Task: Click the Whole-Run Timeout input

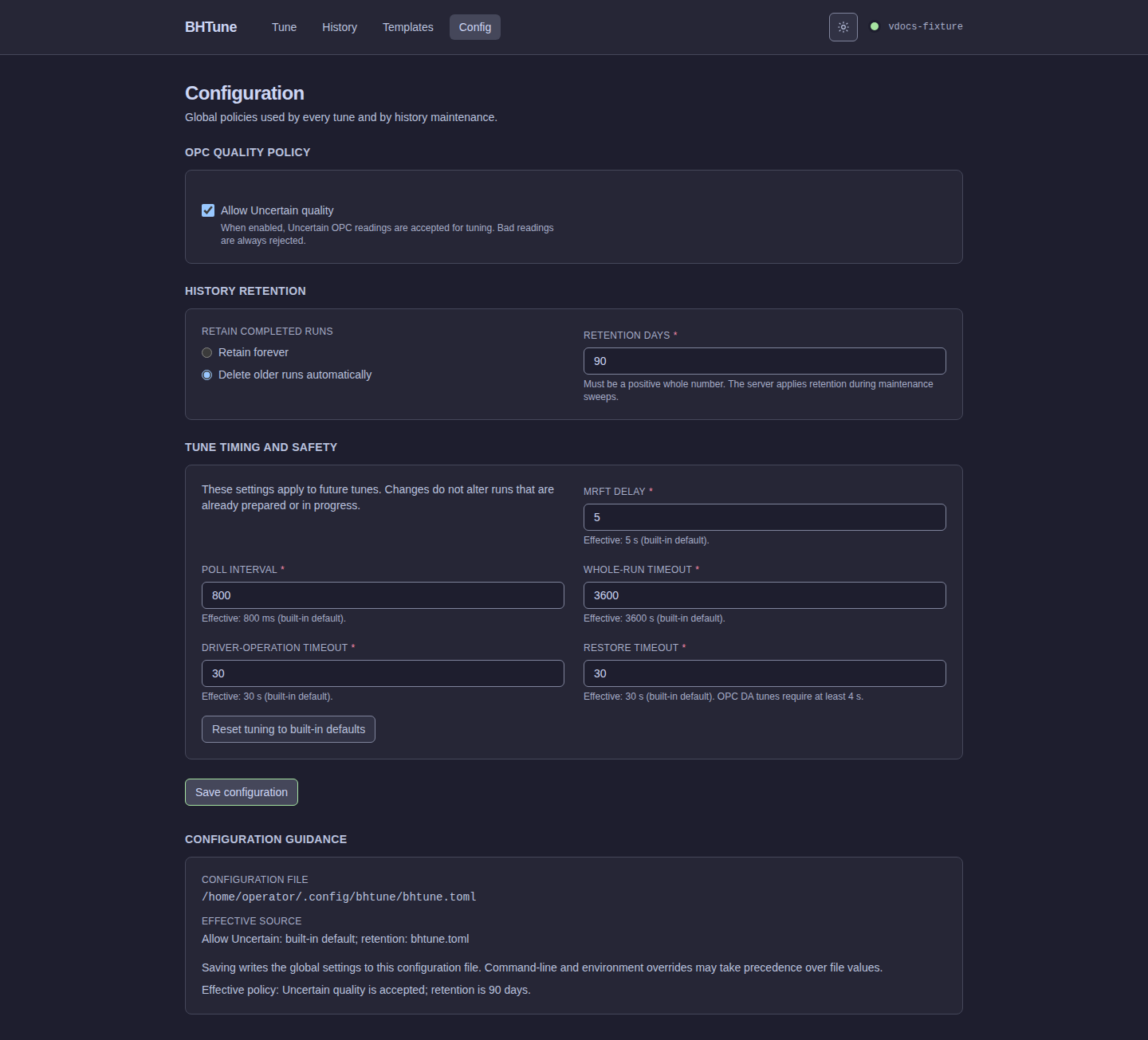Action: point(765,595)
